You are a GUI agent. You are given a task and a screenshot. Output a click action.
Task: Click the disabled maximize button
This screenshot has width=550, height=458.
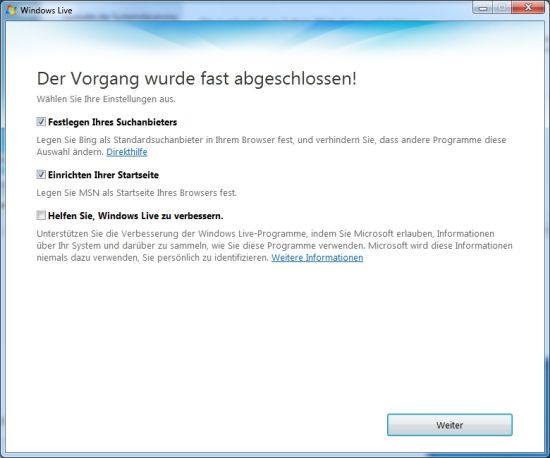[502, 8]
